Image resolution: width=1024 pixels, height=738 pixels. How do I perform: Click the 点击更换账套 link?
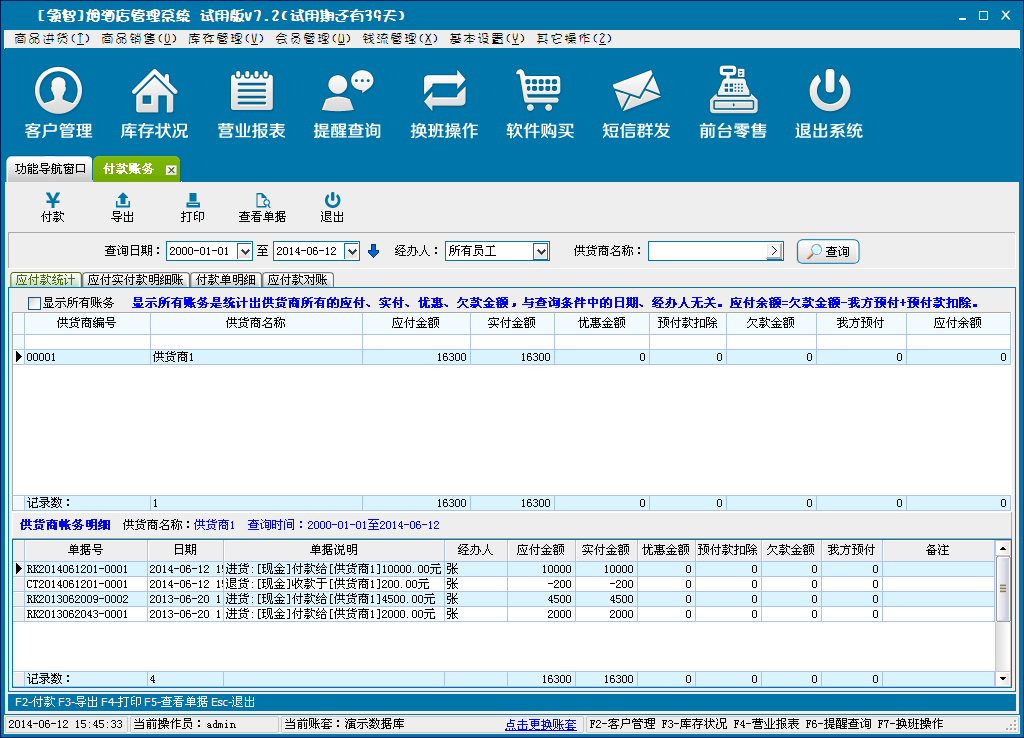tap(540, 724)
